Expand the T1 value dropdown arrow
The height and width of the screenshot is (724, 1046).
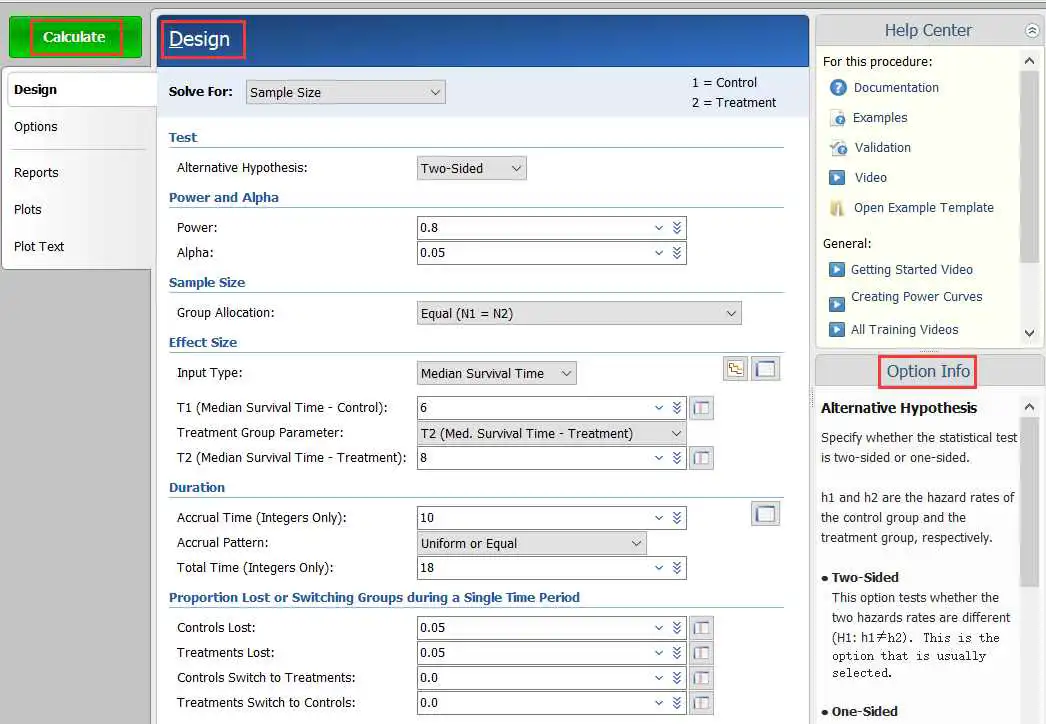point(659,408)
